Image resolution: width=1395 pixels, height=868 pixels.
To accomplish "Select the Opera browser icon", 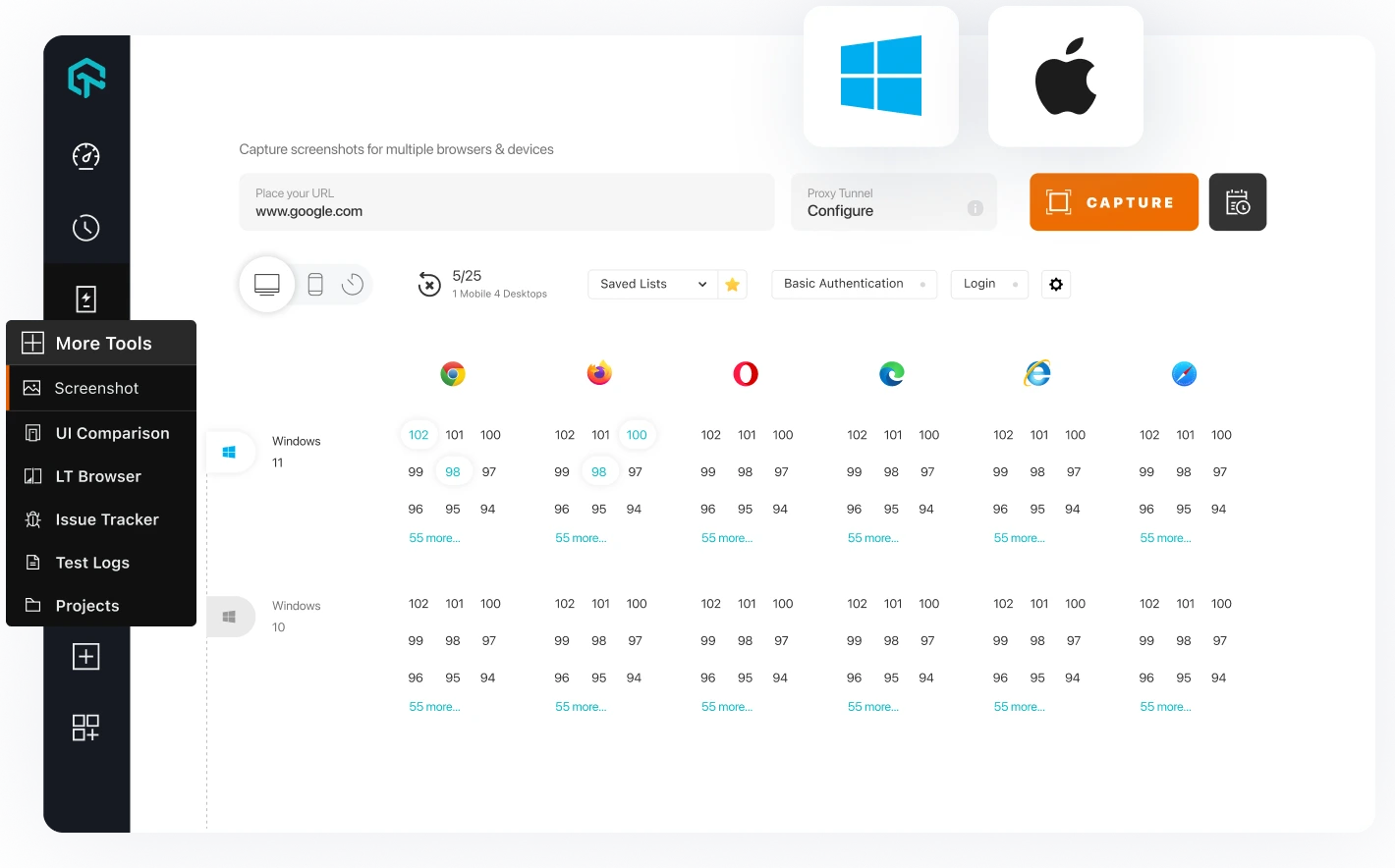I will point(745,373).
